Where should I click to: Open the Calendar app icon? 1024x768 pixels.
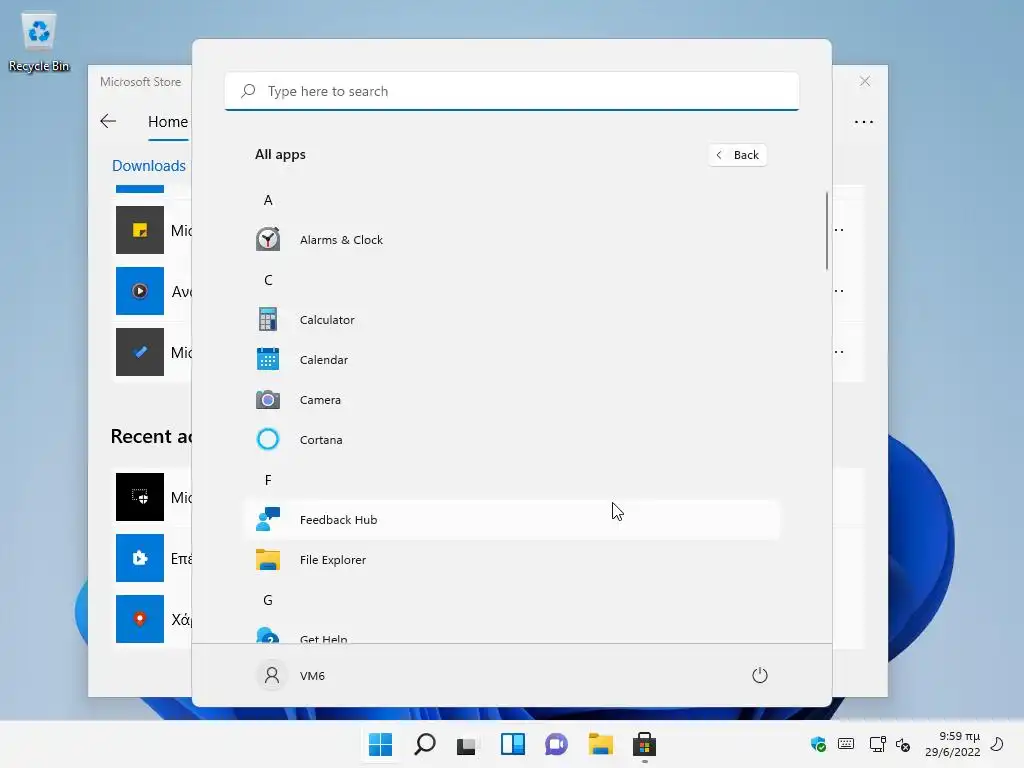pyautogui.click(x=268, y=359)
